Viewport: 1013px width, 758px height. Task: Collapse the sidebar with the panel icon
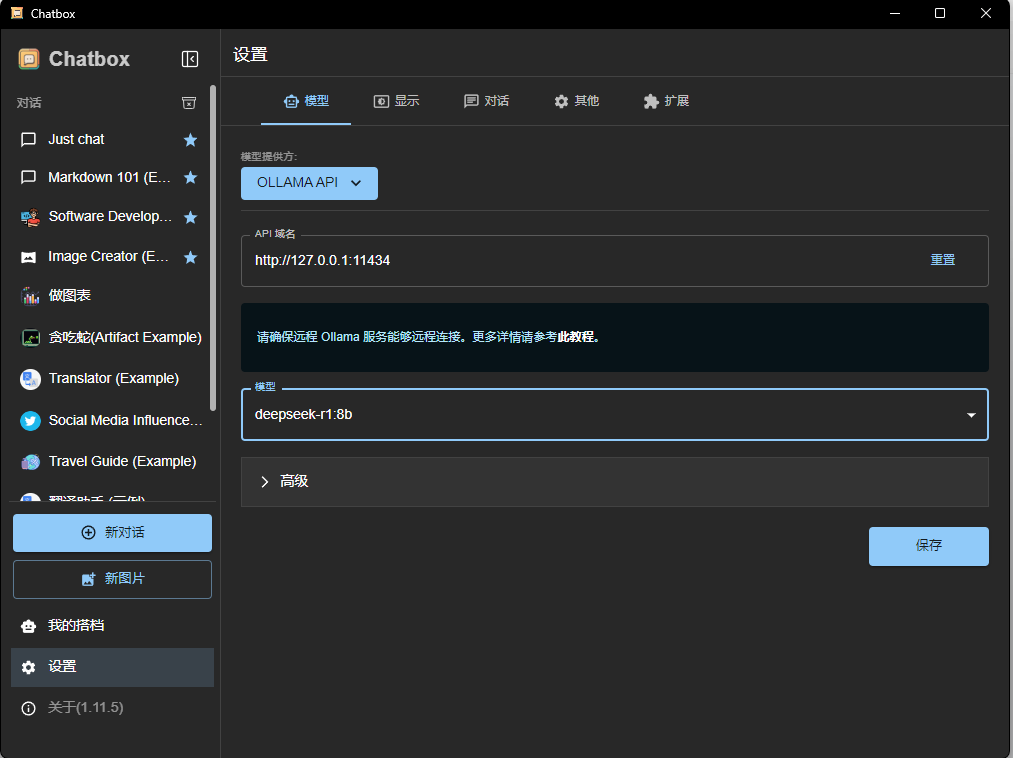pos(190,59)
